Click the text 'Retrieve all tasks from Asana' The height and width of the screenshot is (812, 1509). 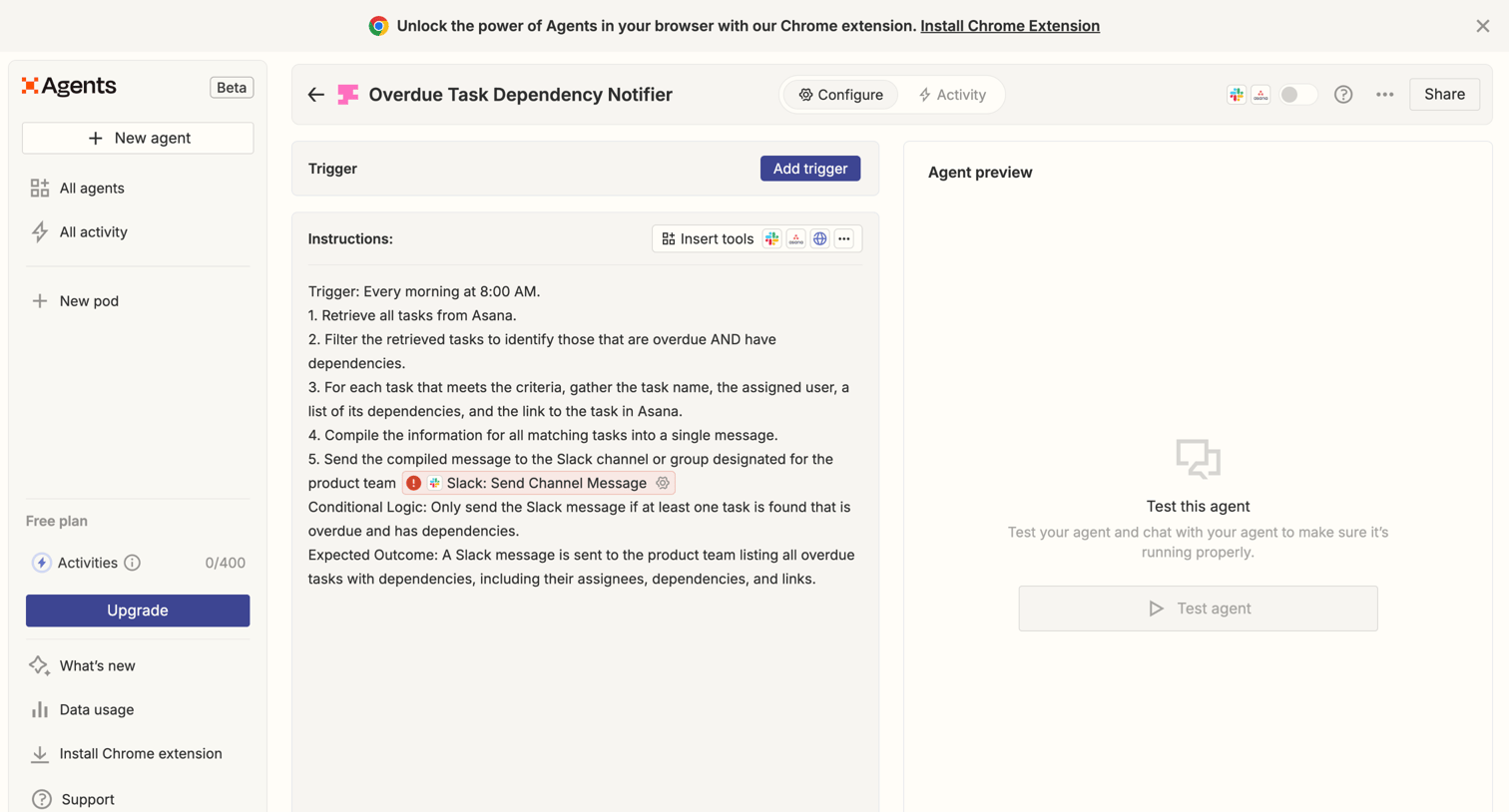coord(418,315)
